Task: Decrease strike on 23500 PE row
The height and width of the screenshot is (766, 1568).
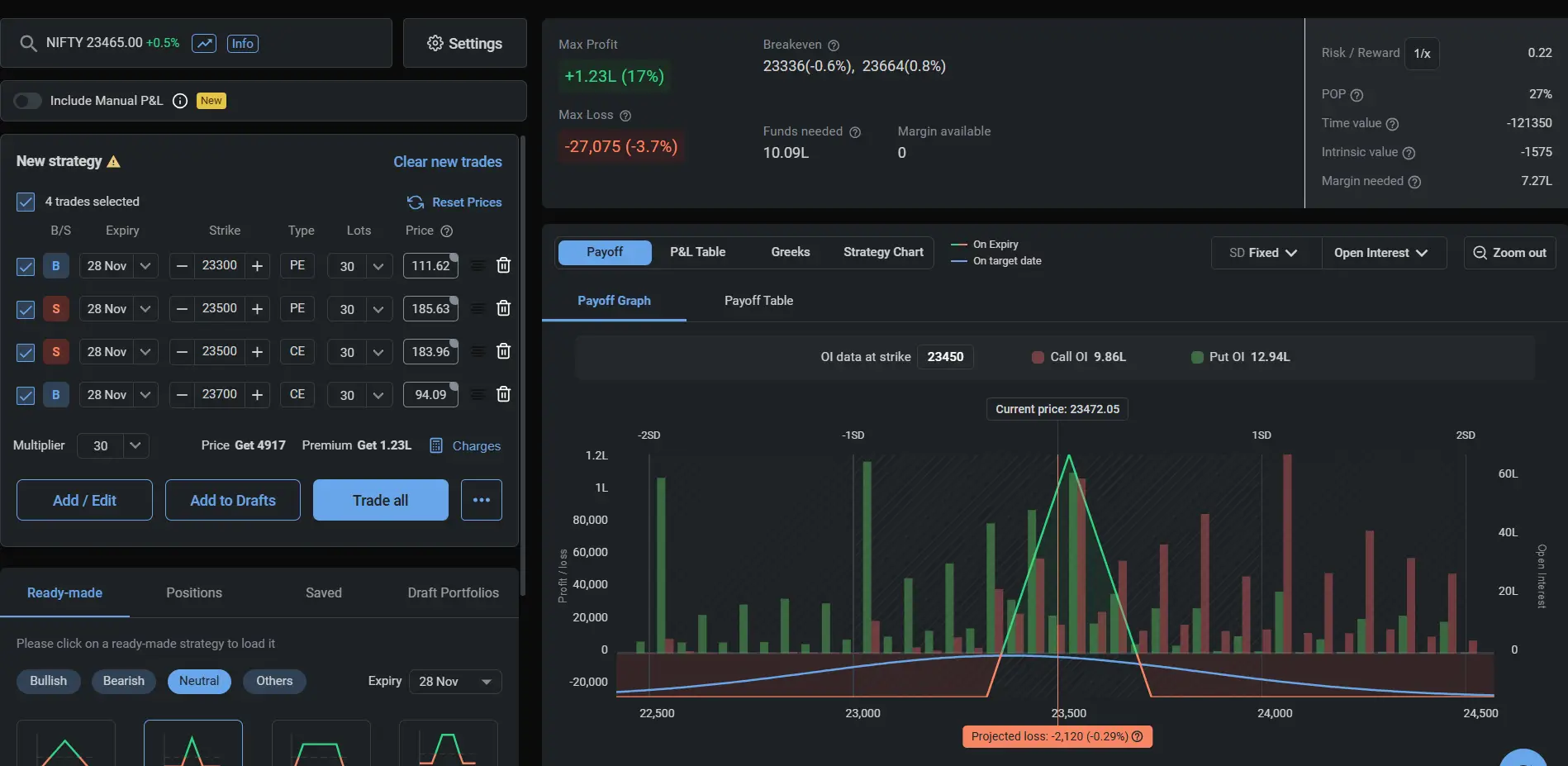Action: (183, 309)
